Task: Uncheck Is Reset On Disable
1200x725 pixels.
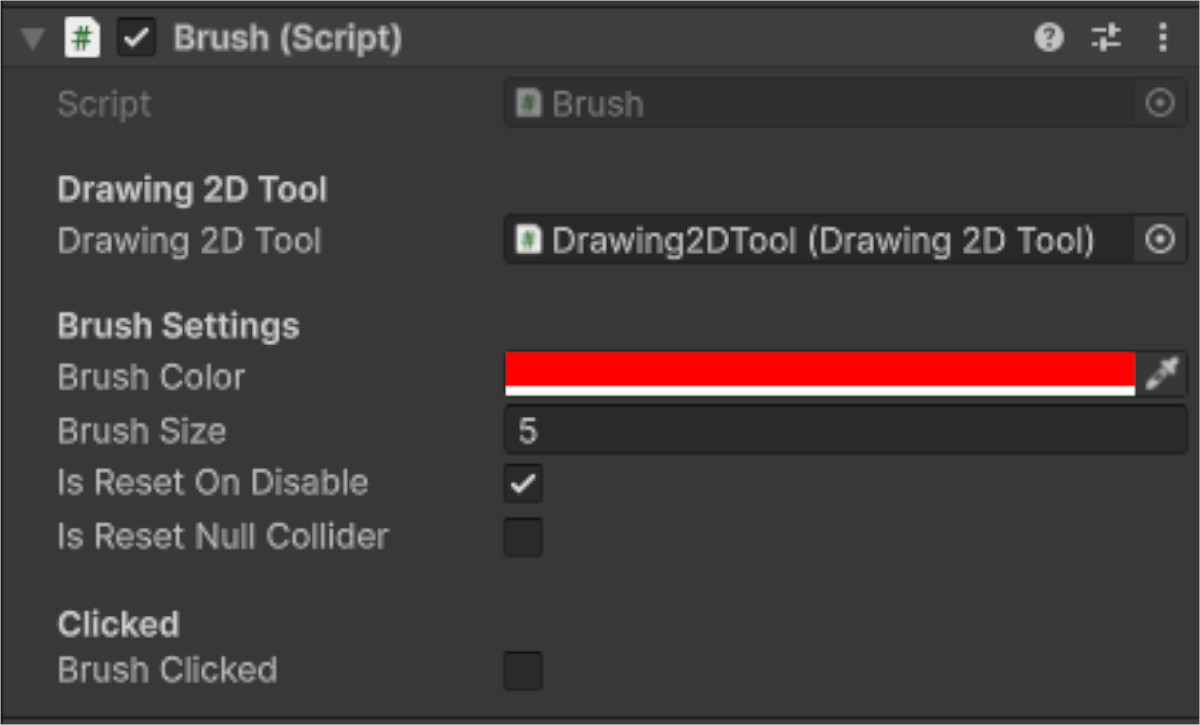Action: coord(523,484)
